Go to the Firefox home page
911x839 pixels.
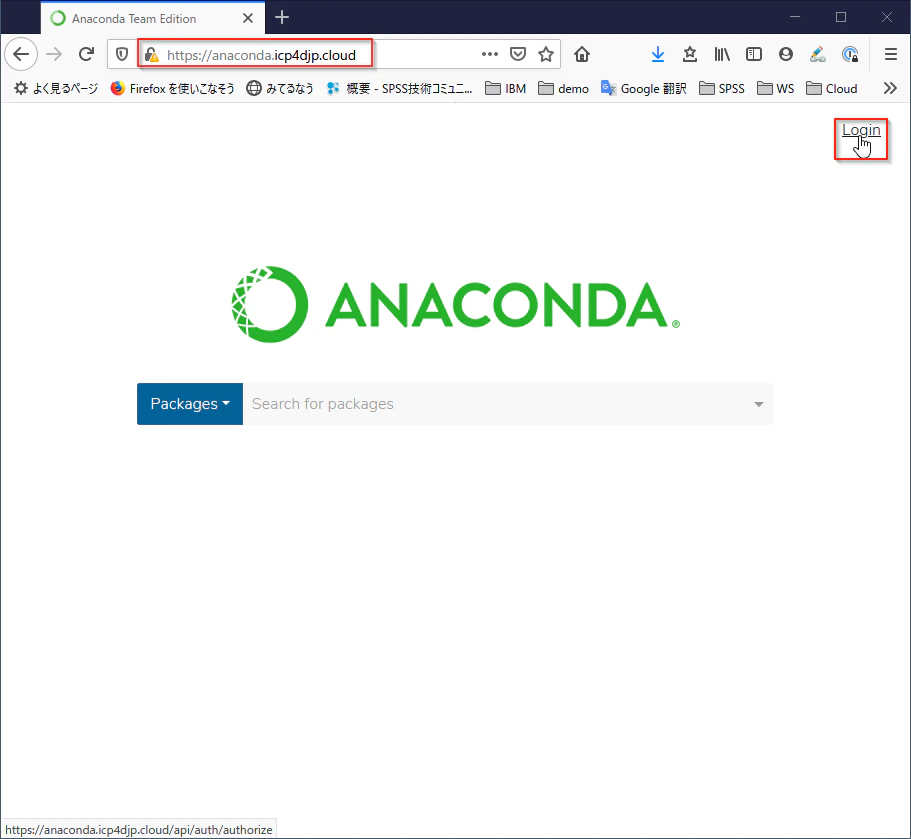click(582, 55)
